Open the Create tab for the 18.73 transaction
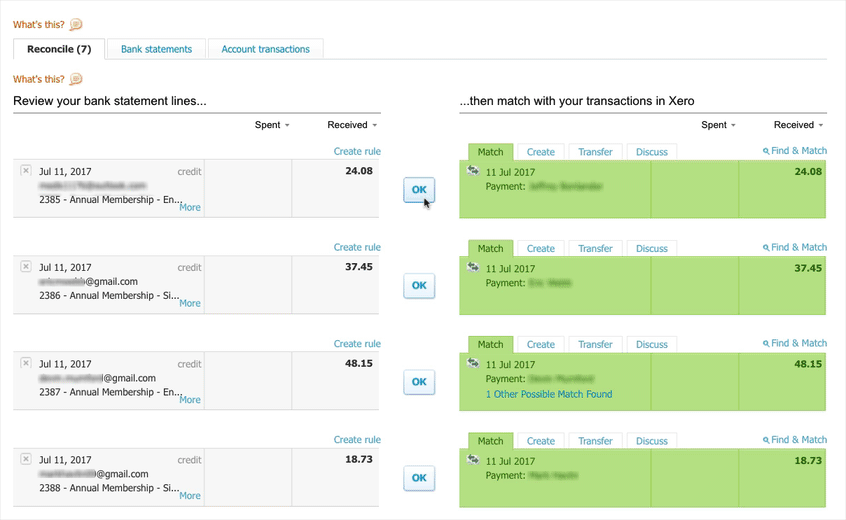This screenshot has width=846, height=520. [x=541, y=441]
